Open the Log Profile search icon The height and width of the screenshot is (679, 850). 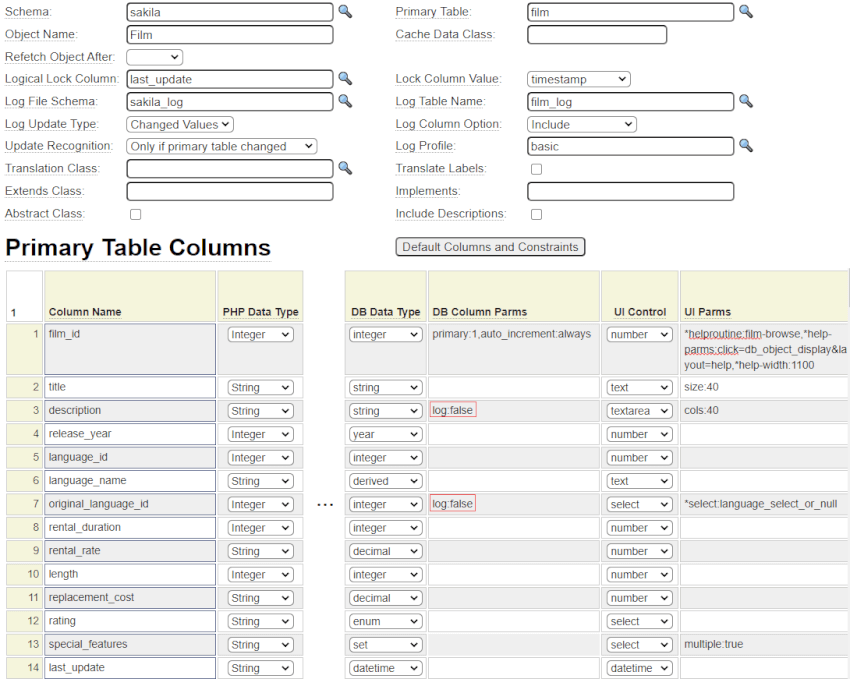pyautogui.click(x=745, y=146)
